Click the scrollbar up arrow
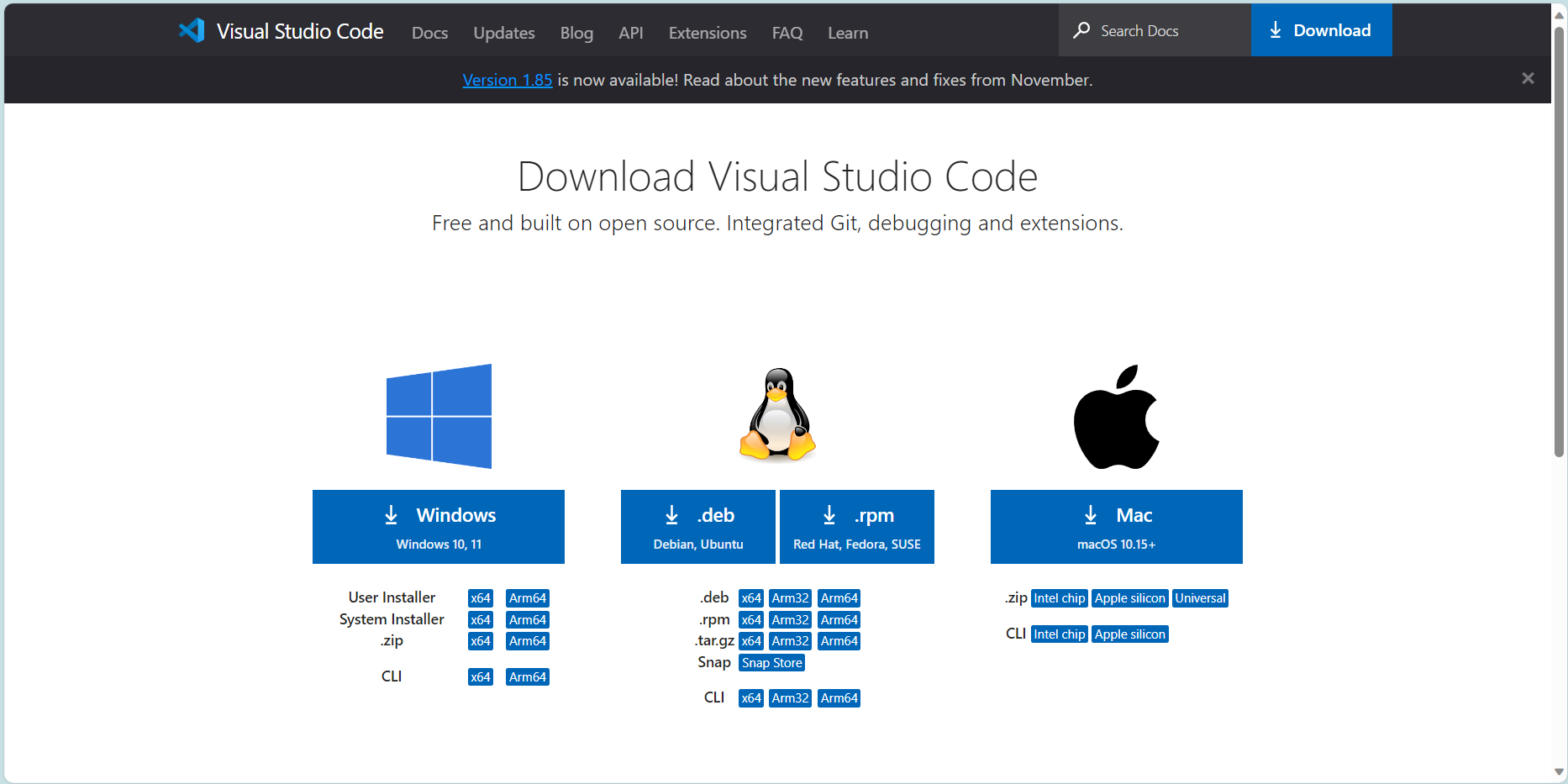Viewport: 1568px width, 784px height. [x=1559, y=14]
